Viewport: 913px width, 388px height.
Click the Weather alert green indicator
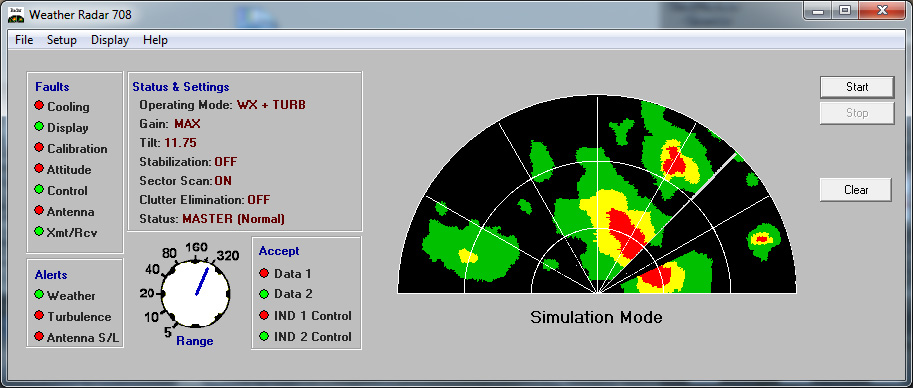click(39, 295)
